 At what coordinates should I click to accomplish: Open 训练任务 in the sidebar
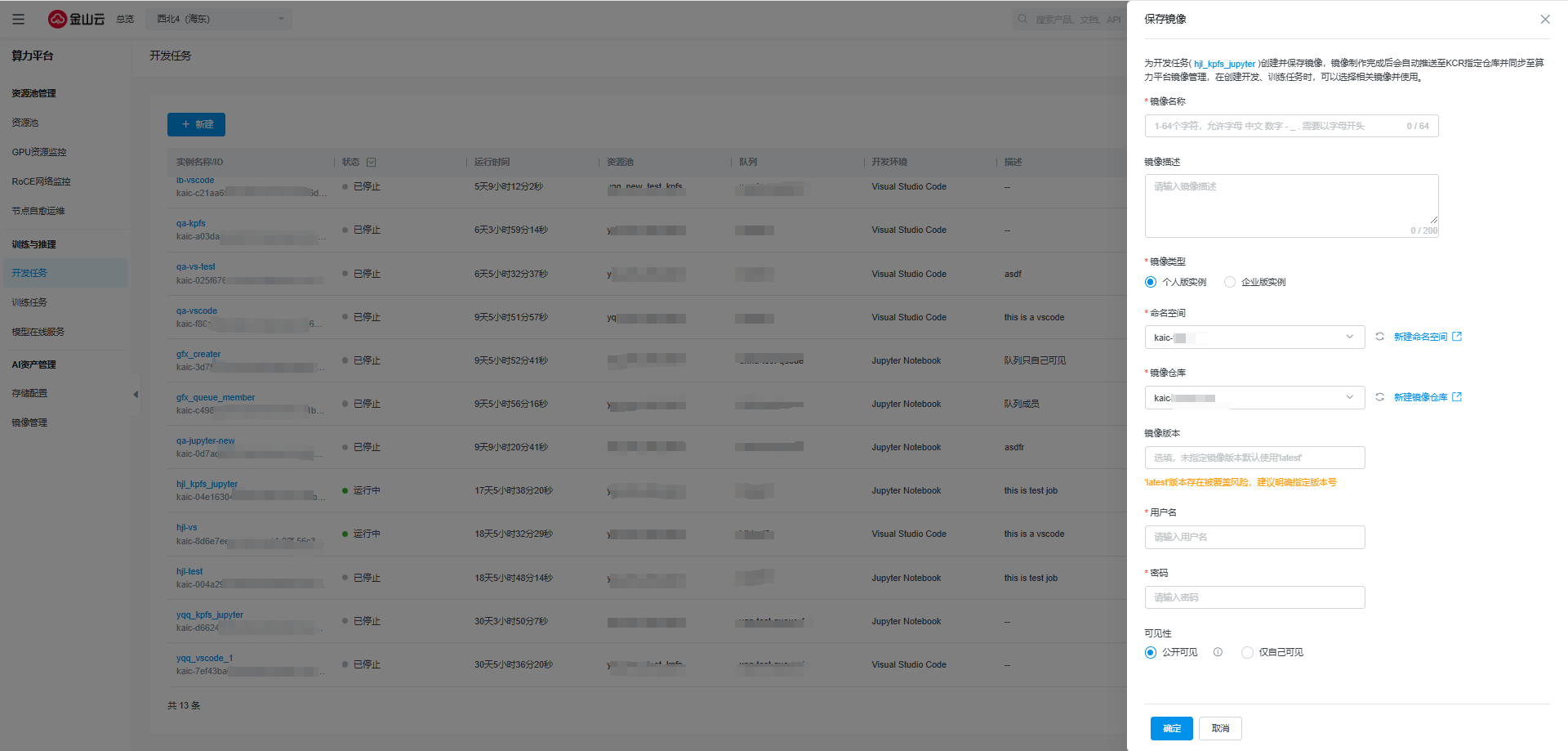point(29,302)
